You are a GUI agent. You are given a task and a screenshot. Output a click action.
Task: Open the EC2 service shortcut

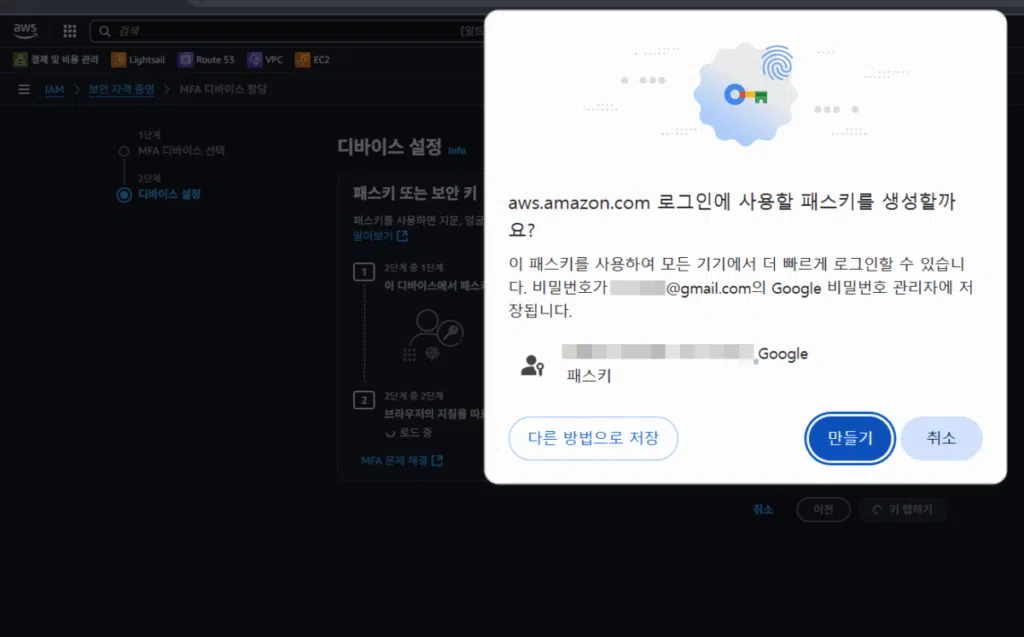coord(315,59)
